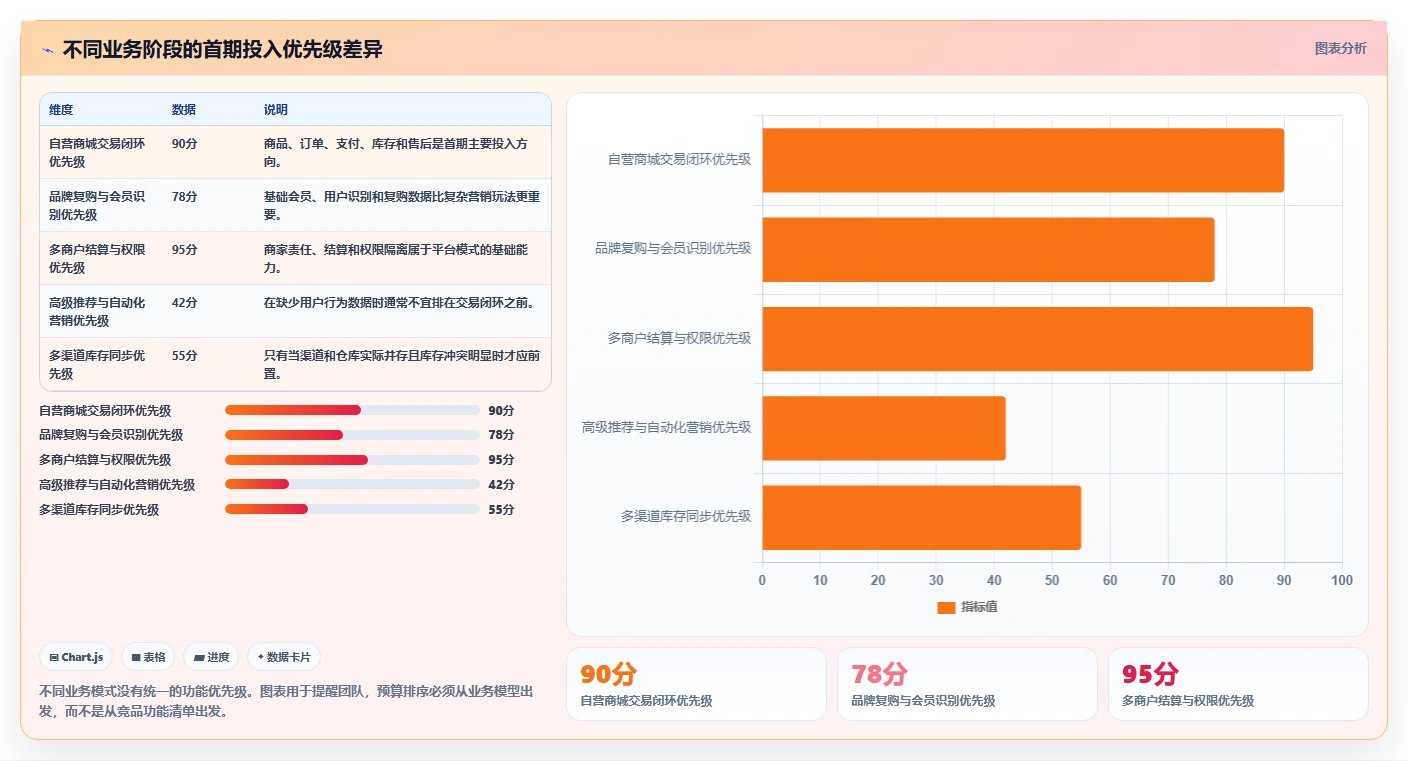Screen dimensions: 1408x761
Task: Click the 数据 column header
Action: coord(184,110)
